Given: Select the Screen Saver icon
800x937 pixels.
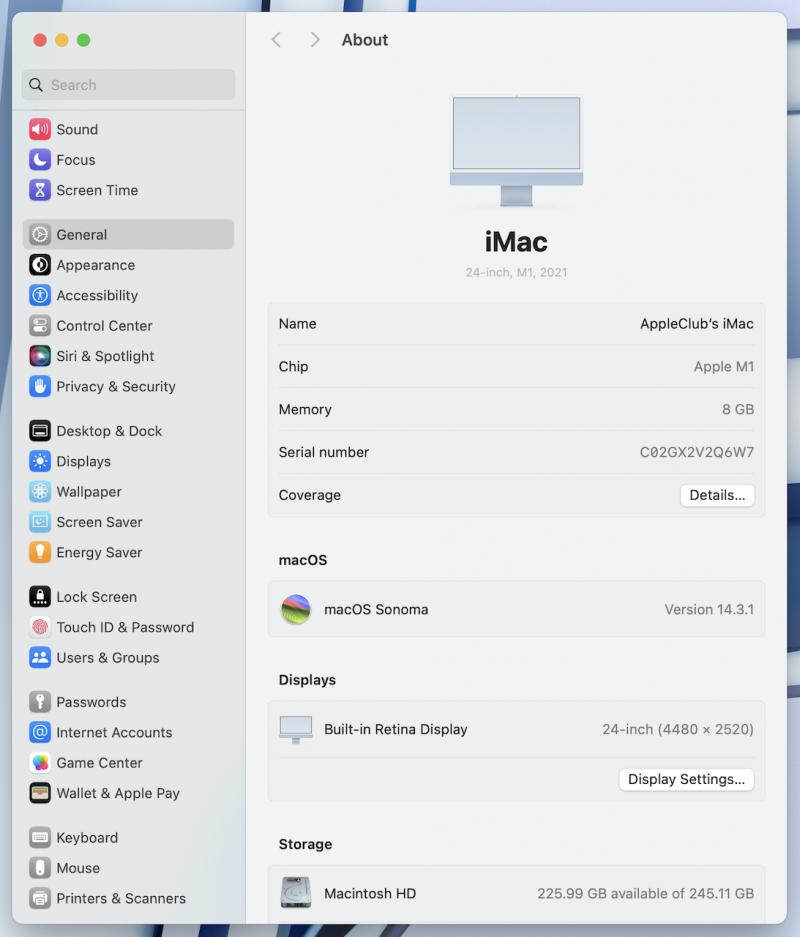Looking at the screenshot, I should coord(40,522).
